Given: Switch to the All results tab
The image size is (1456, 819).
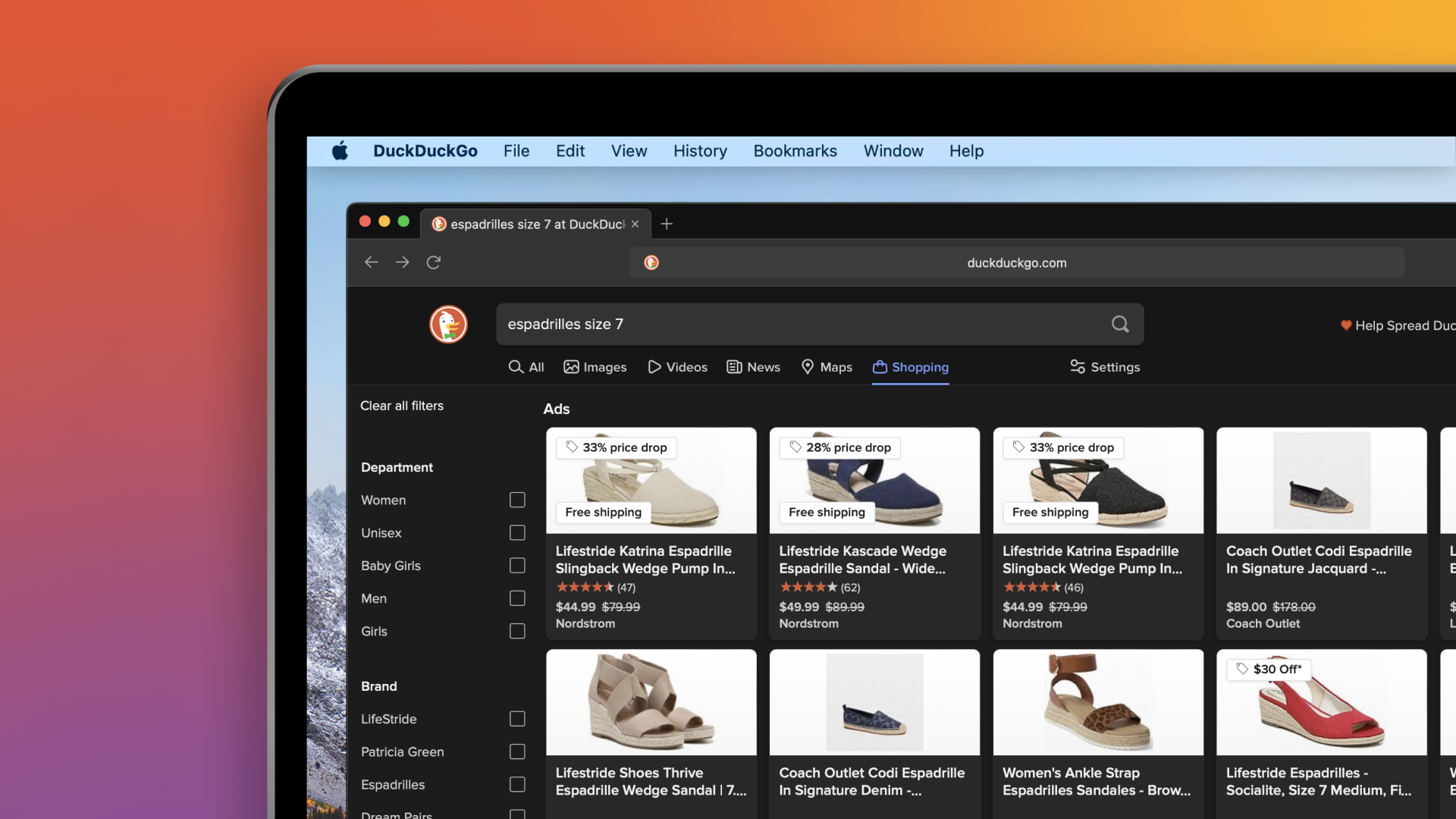Looking at the screenshot, I should 526,367.
